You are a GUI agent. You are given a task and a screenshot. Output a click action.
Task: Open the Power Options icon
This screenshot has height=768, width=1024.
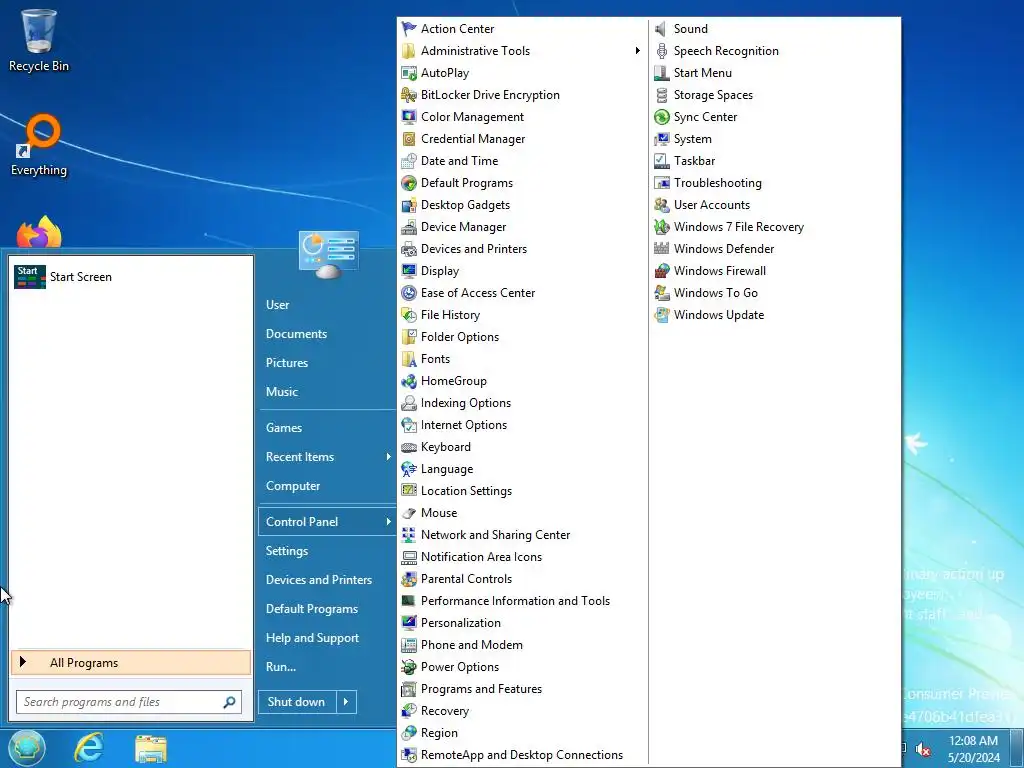409,667
